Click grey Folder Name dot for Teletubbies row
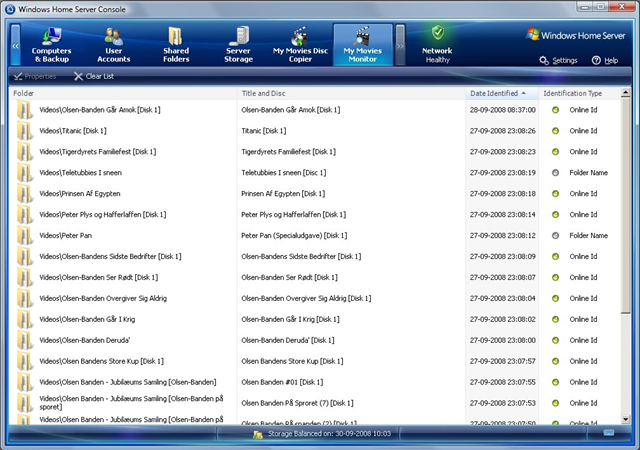This screenshot has width=640, height=450. (x=555, y=173)
